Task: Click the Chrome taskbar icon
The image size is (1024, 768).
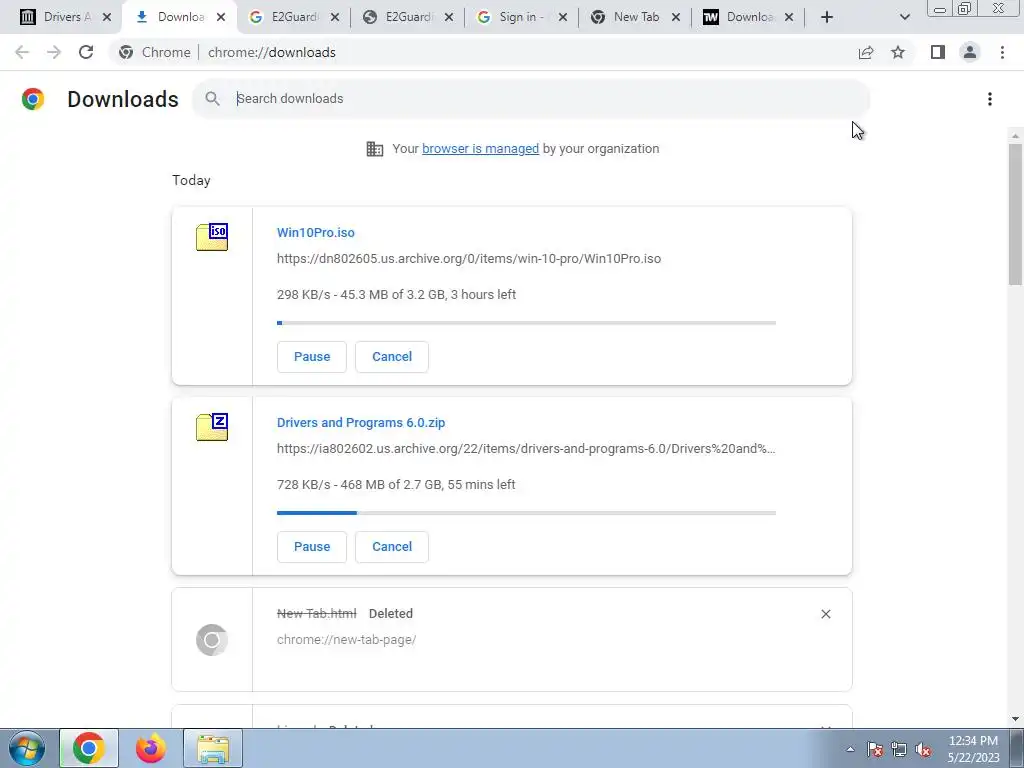Action: coord(89,748)
